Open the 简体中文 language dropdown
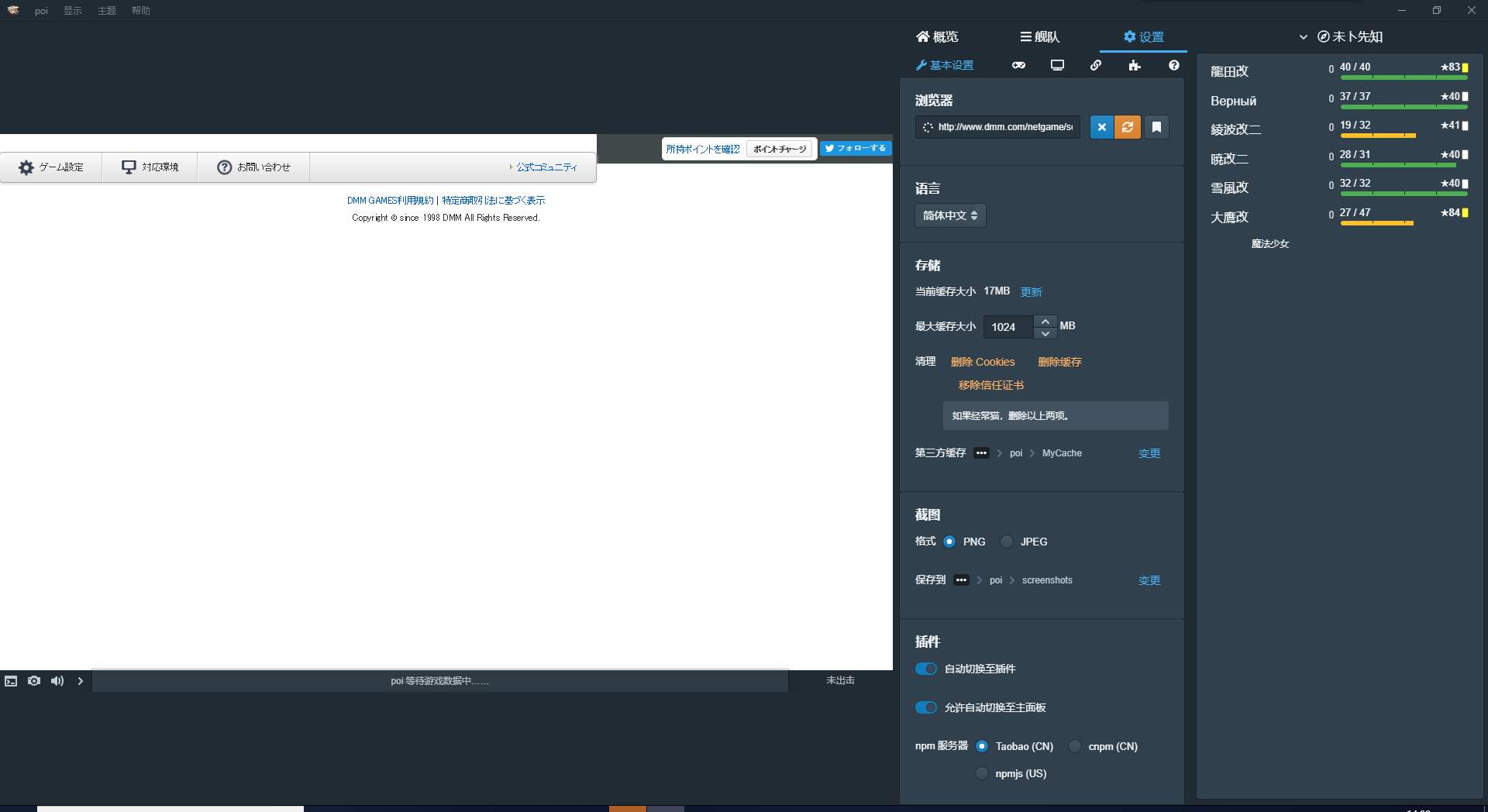 949,215
